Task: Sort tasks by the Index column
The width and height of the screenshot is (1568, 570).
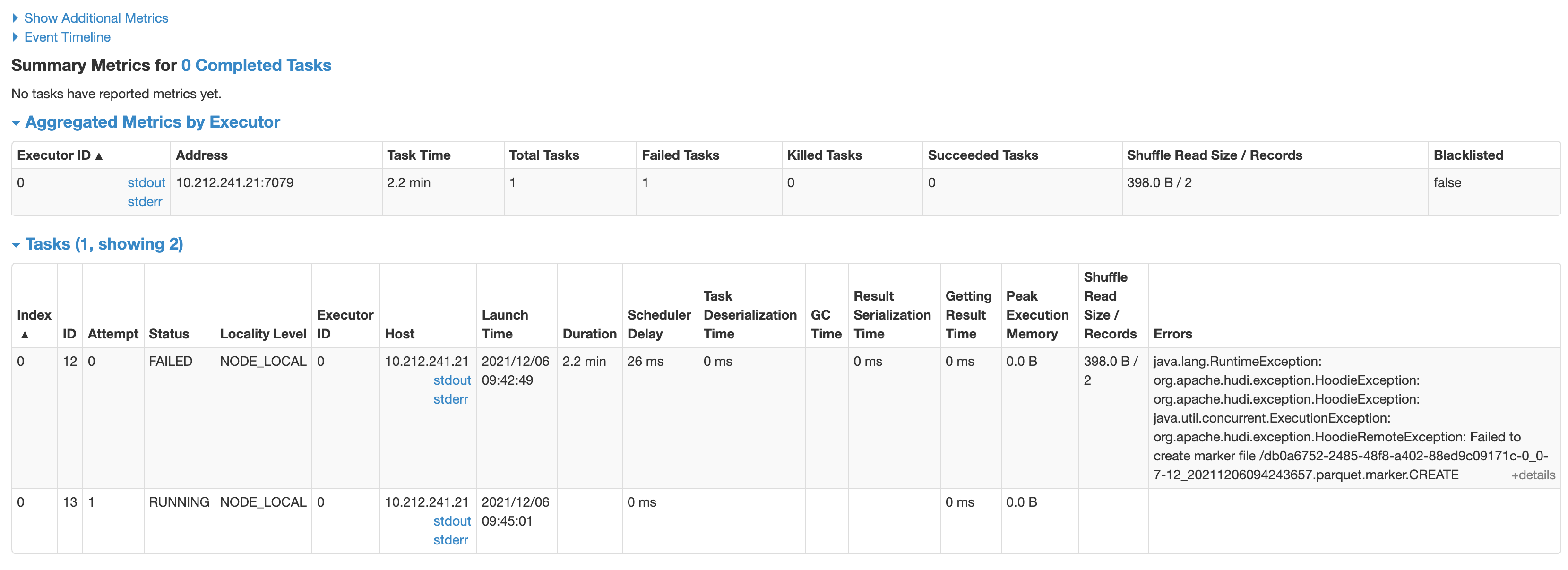Action: click(x=34, y=315)
